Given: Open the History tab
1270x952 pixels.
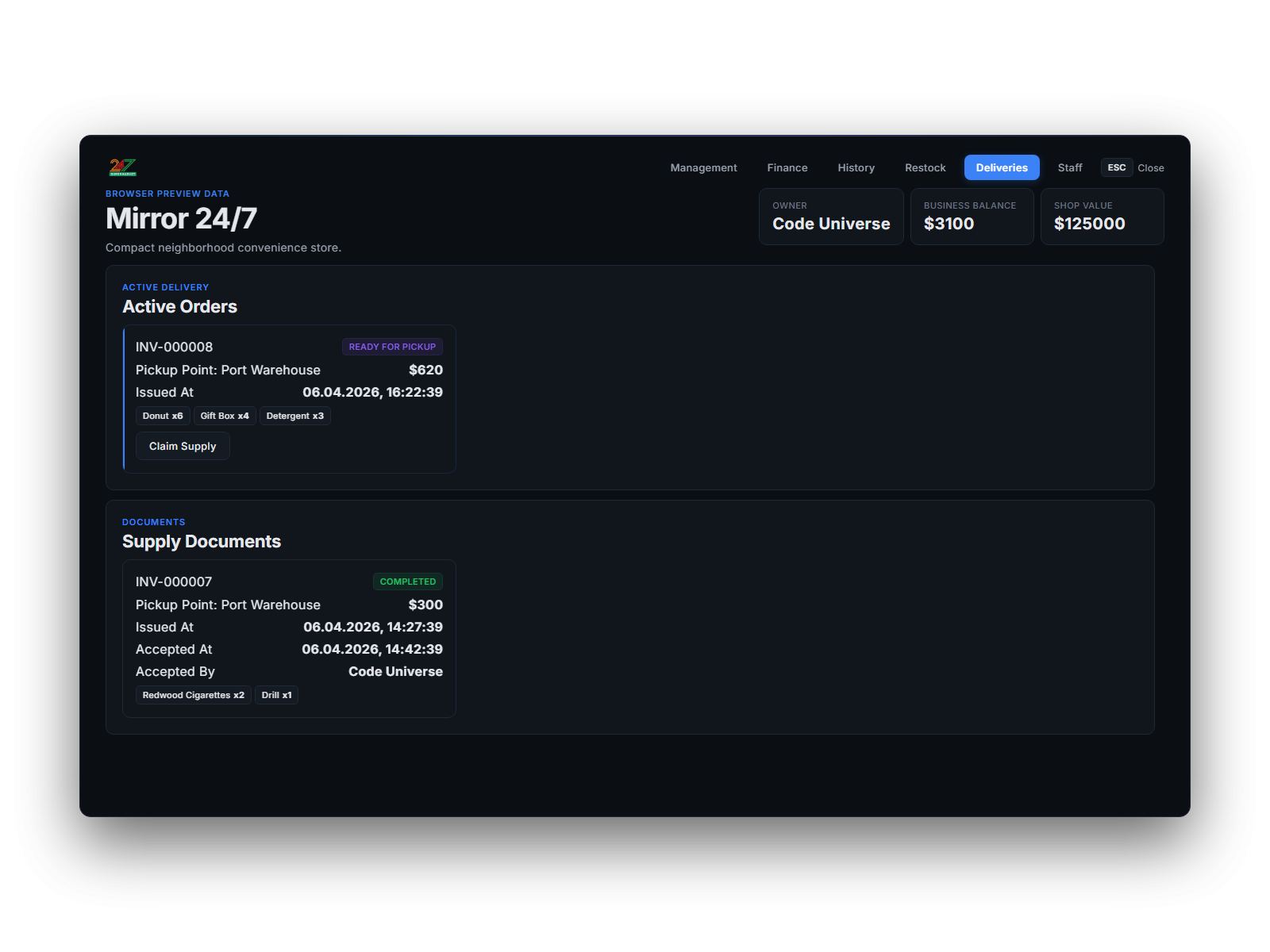Looking at the screenshot, I should (856, 167).
